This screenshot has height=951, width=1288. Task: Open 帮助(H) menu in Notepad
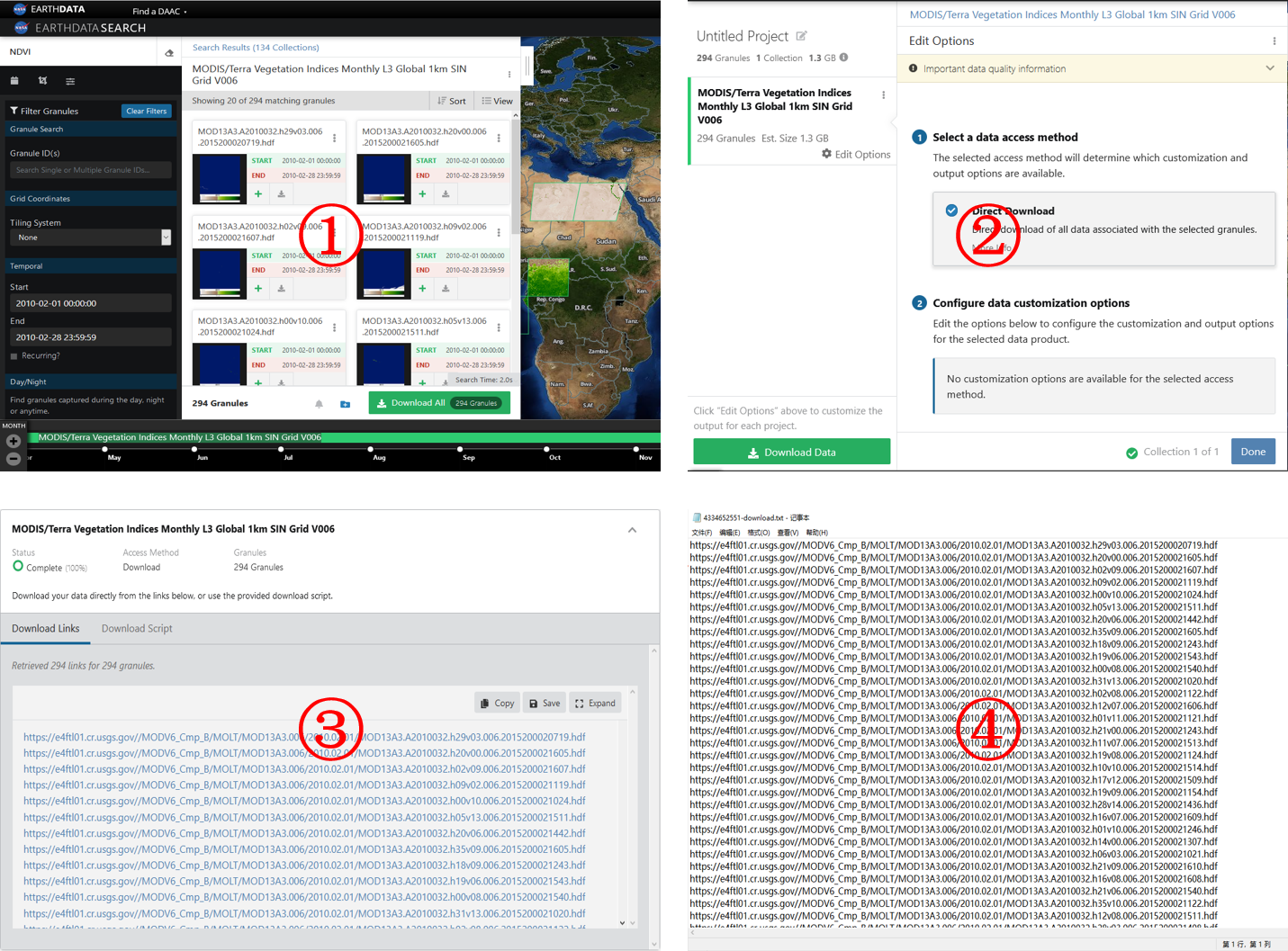816,533
